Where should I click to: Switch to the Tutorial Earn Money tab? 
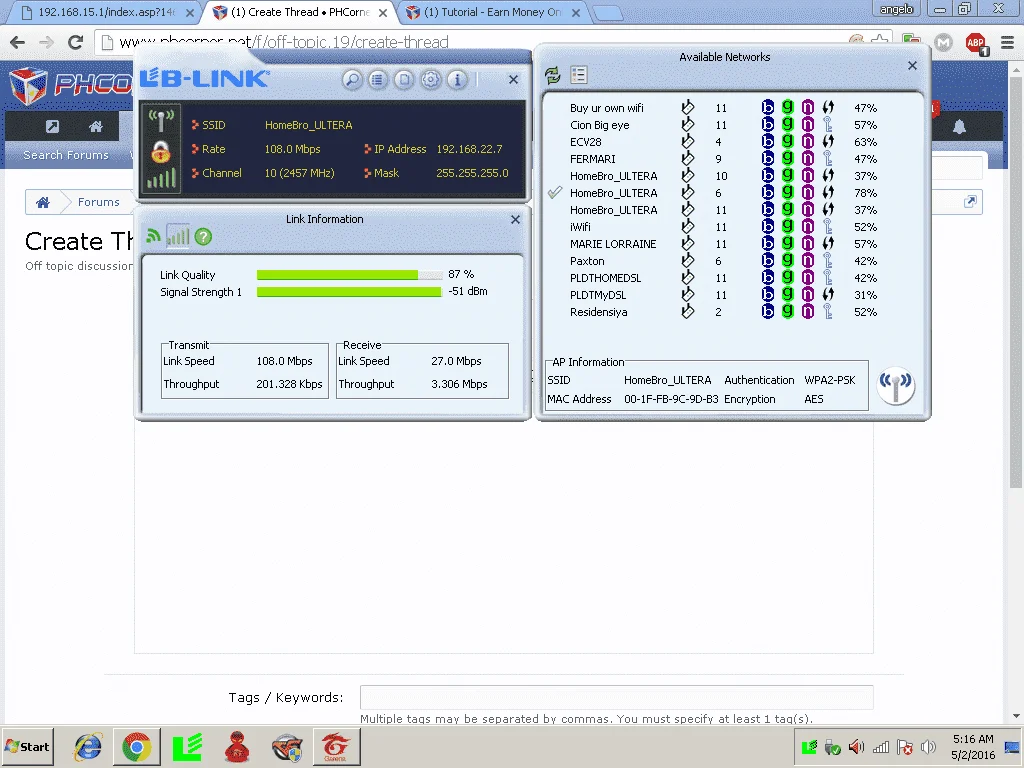pos(493,12)
